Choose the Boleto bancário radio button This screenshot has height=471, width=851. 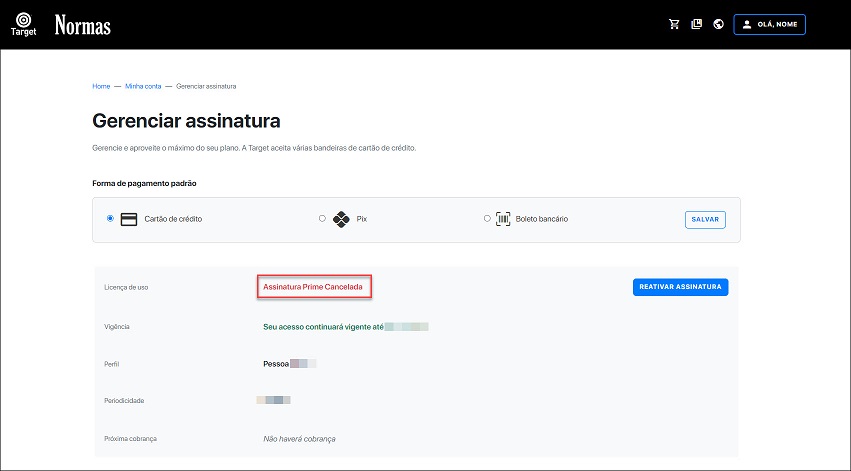[487, 218]
